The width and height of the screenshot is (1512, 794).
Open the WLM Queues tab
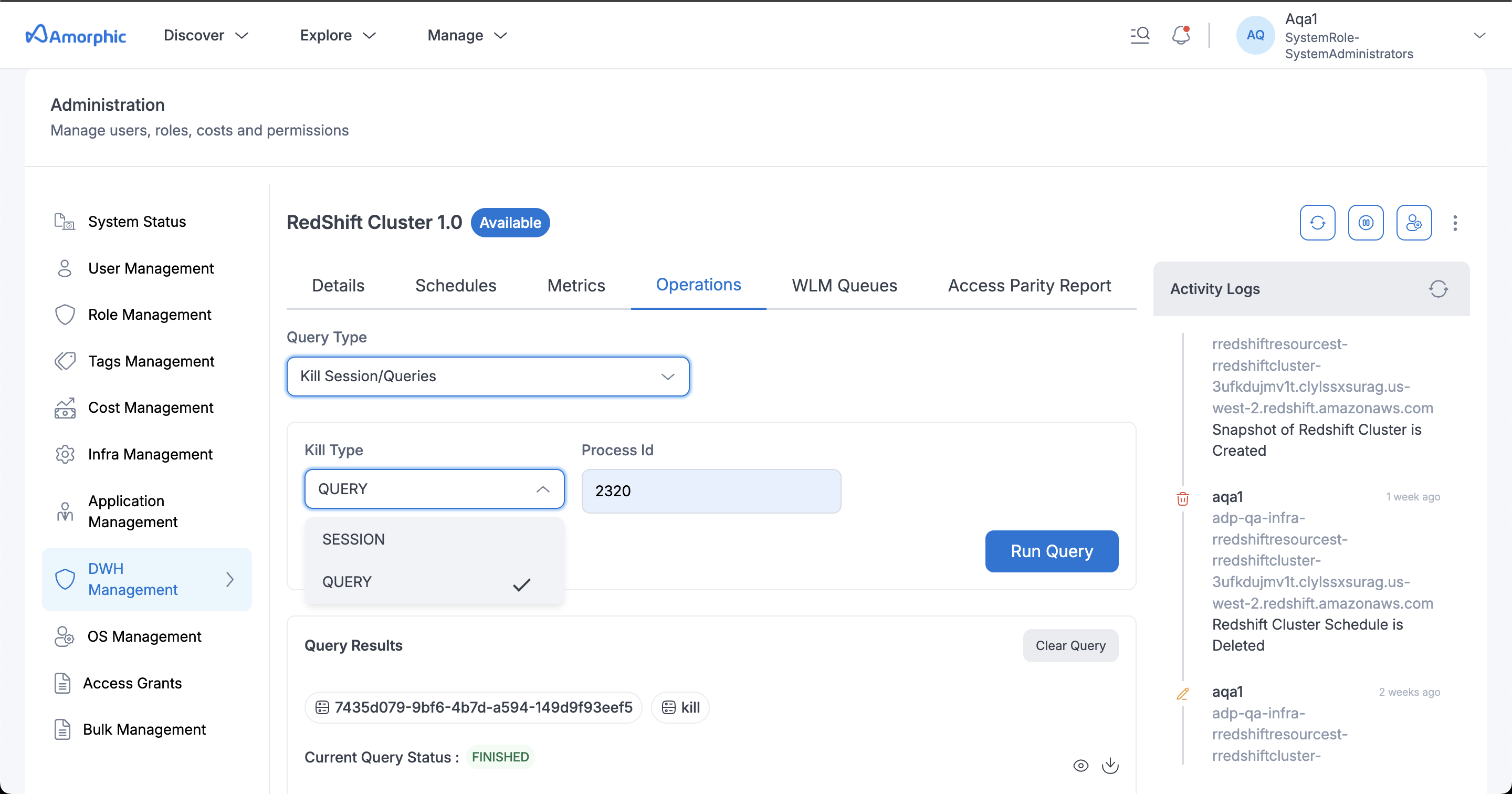coord(844,286)
